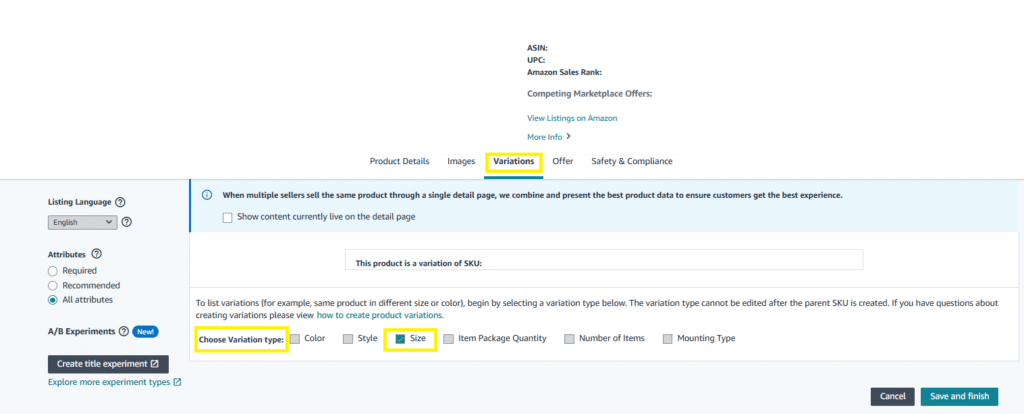
Task: Switch to the Product Details tab
Action: [x=399, y=161]
